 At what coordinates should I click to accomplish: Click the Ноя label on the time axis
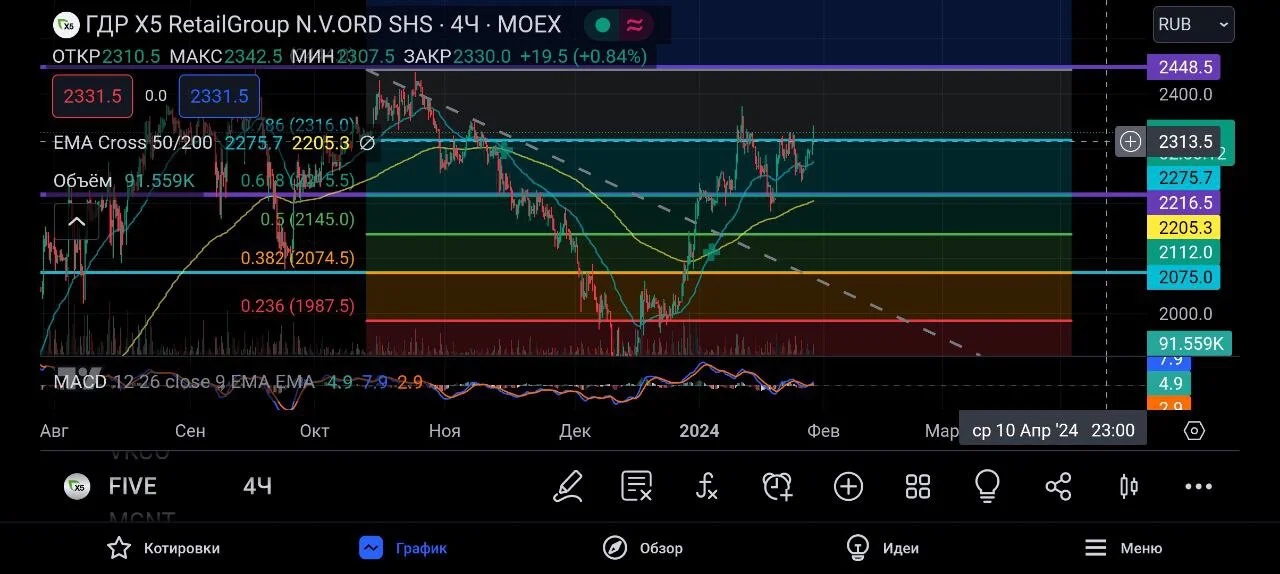445,431
